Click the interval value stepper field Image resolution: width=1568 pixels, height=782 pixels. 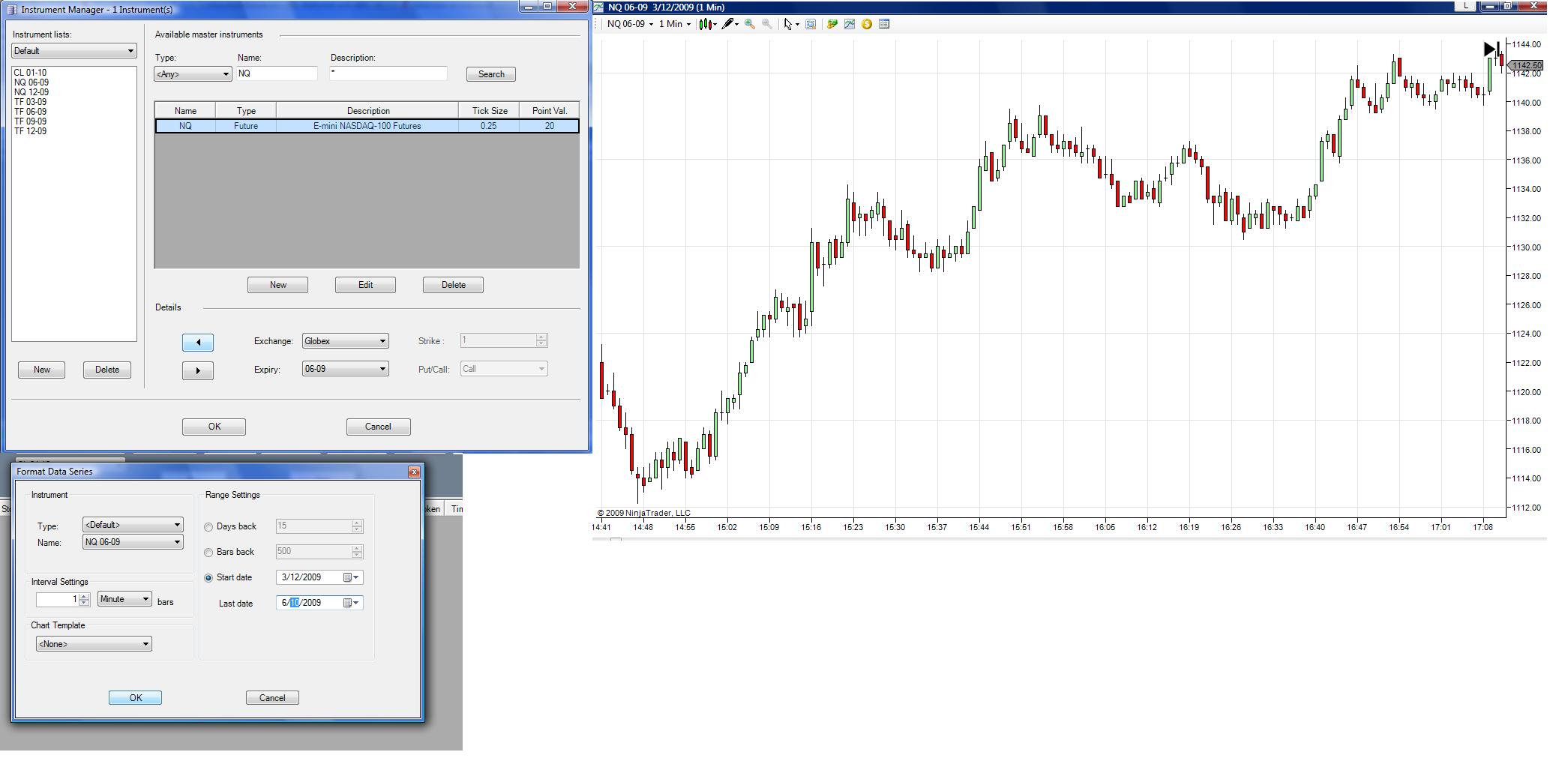(63, 599)
